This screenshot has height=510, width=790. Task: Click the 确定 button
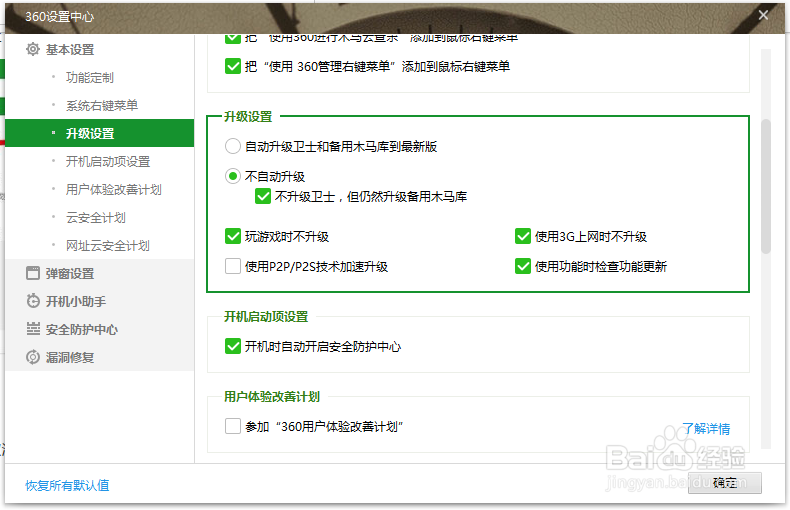725,483
